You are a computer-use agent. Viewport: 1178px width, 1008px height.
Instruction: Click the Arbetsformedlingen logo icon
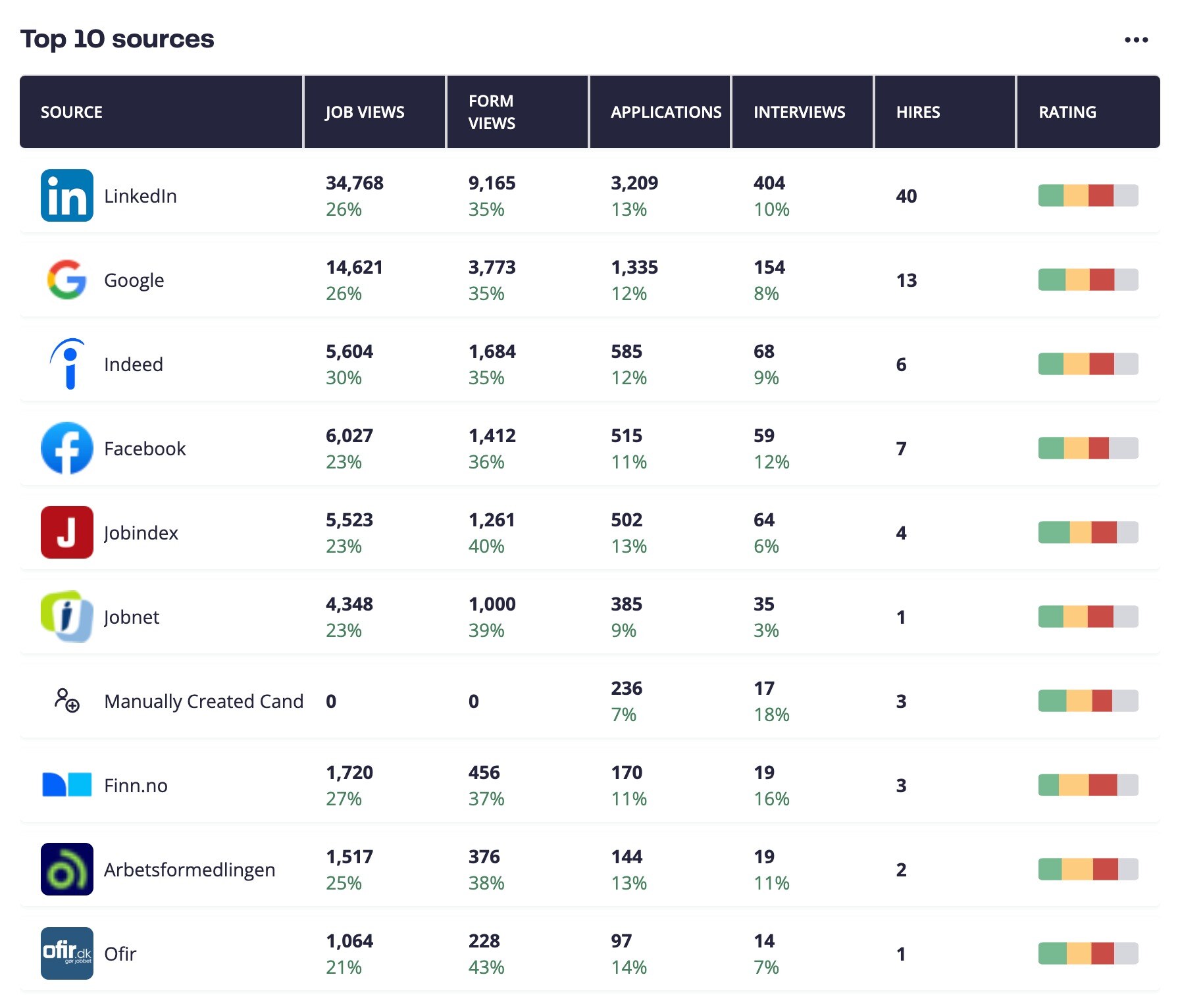(66, 869)
